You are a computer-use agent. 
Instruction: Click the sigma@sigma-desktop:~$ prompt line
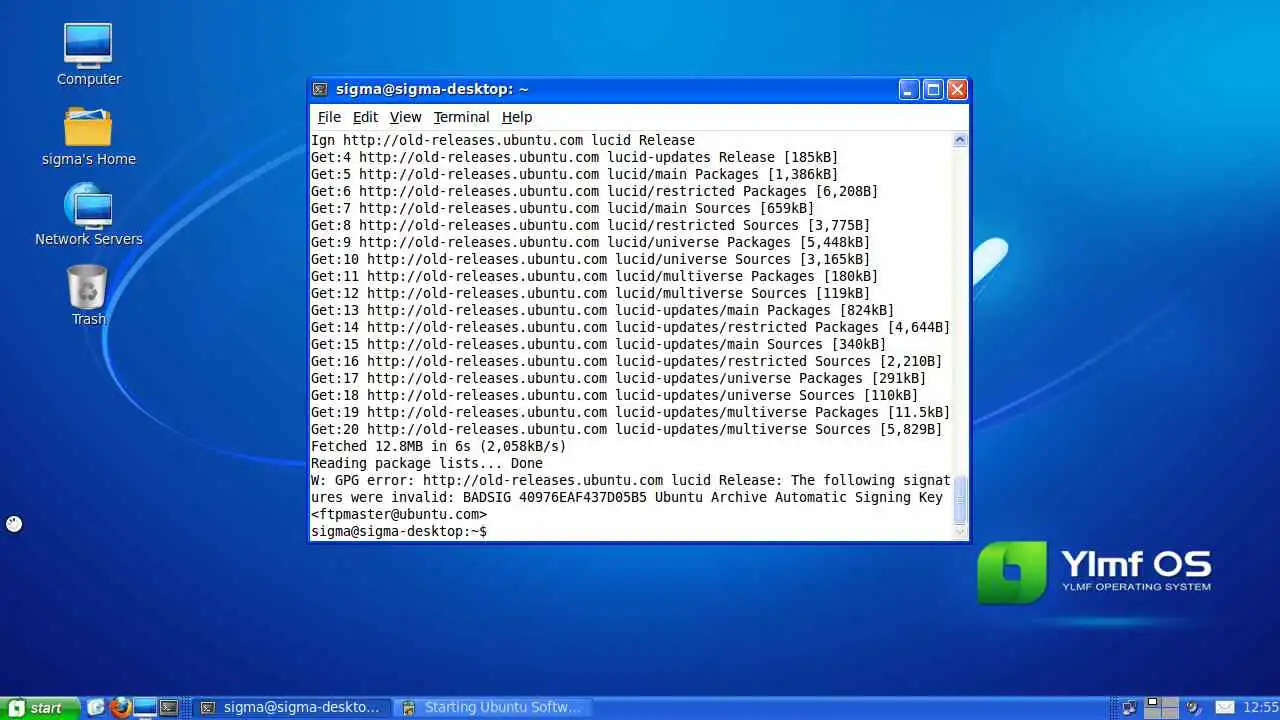click(x=399, y=531)
